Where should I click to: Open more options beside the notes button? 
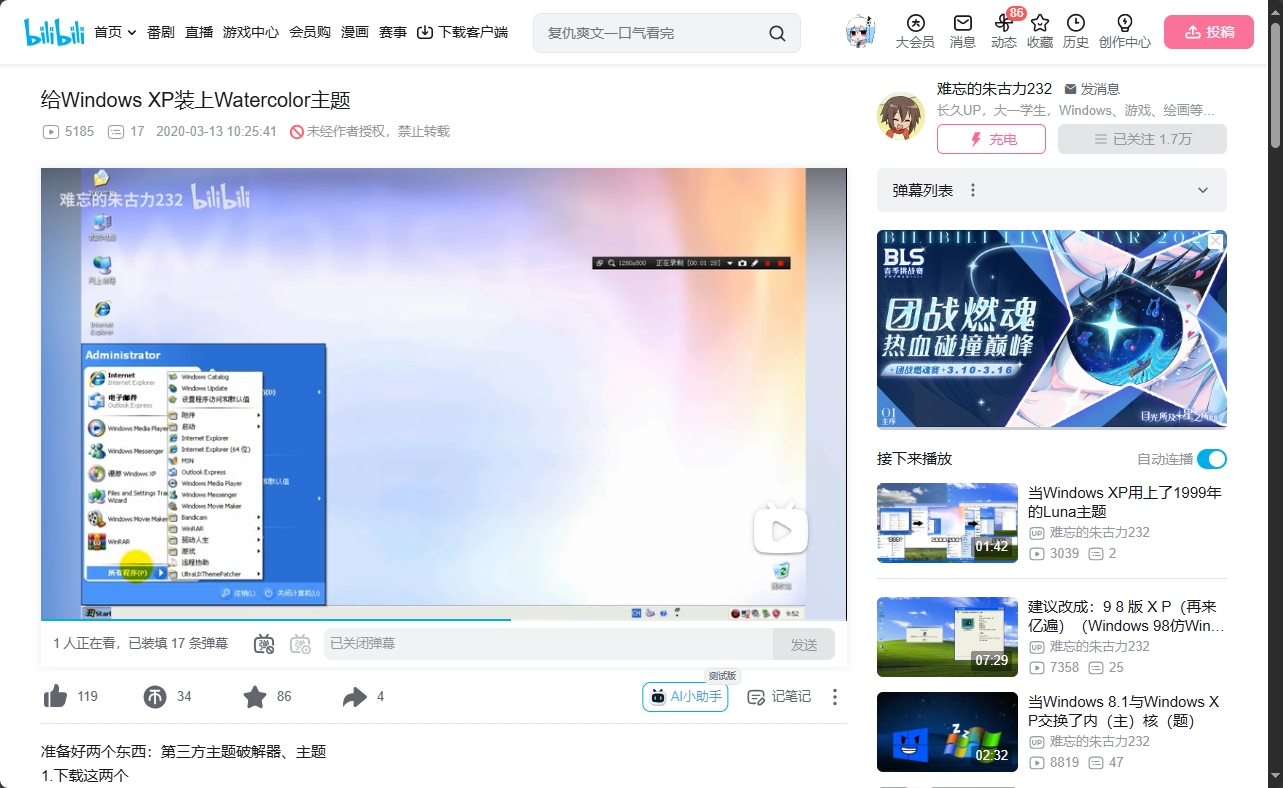click(835, 697)
